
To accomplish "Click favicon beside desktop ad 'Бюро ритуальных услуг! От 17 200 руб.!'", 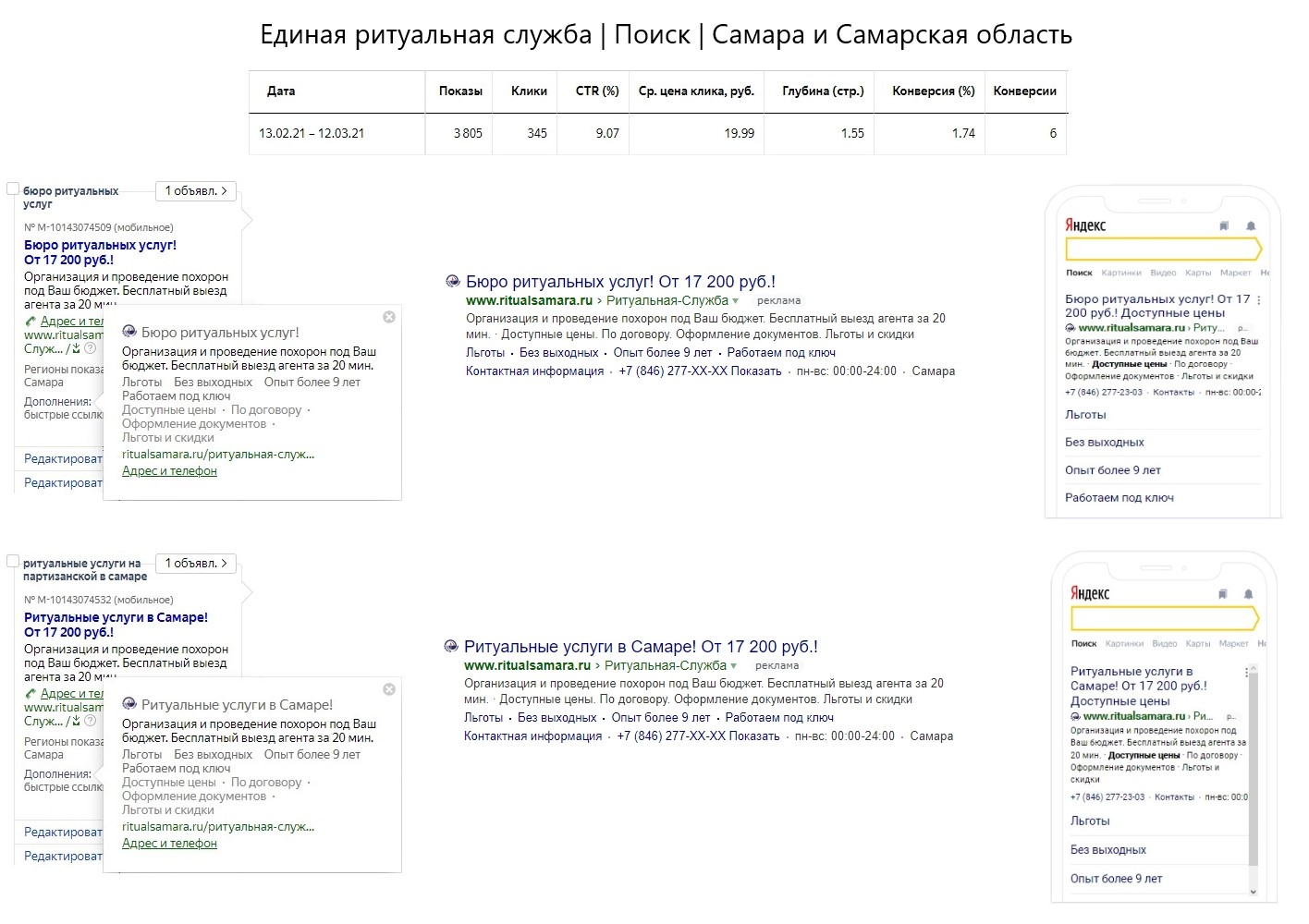I will pyautogui.click(x=453, y=282).
